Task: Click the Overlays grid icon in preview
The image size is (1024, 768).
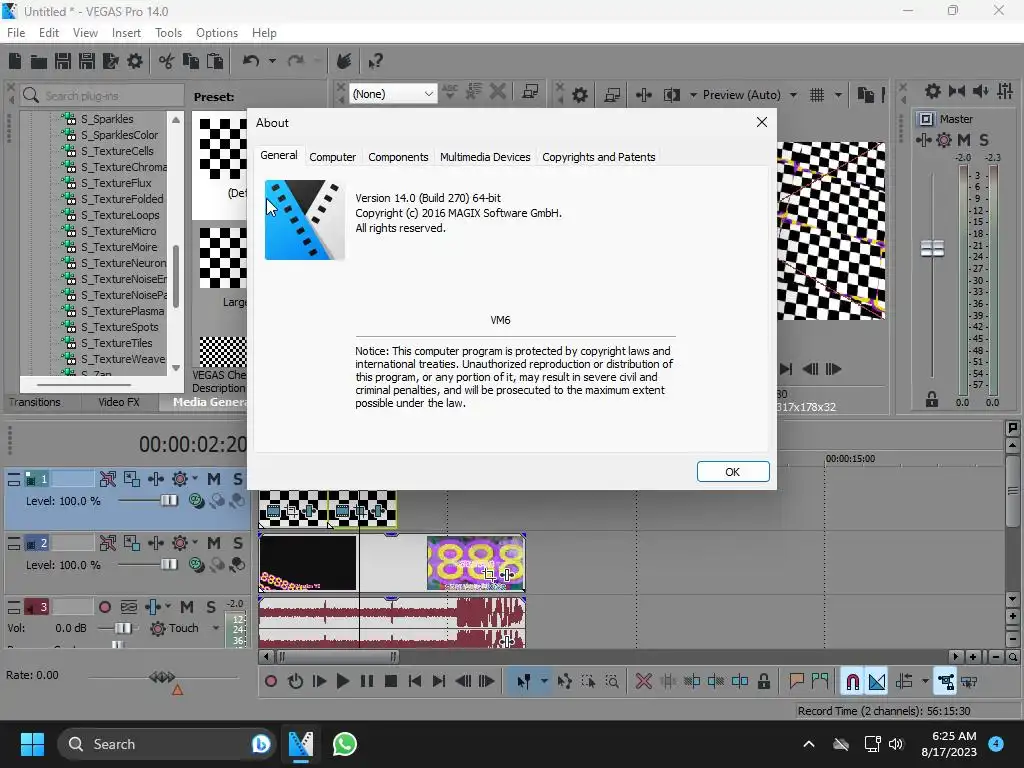Action: click(x=817, y=95)
